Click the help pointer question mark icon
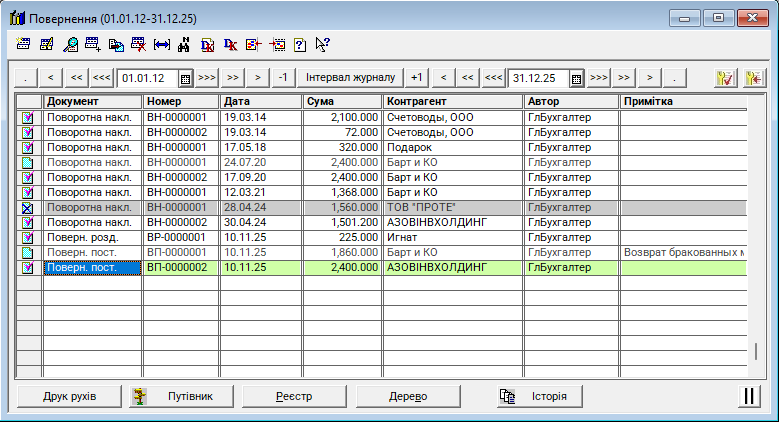The image size is (779, 422). click(322, 44)
